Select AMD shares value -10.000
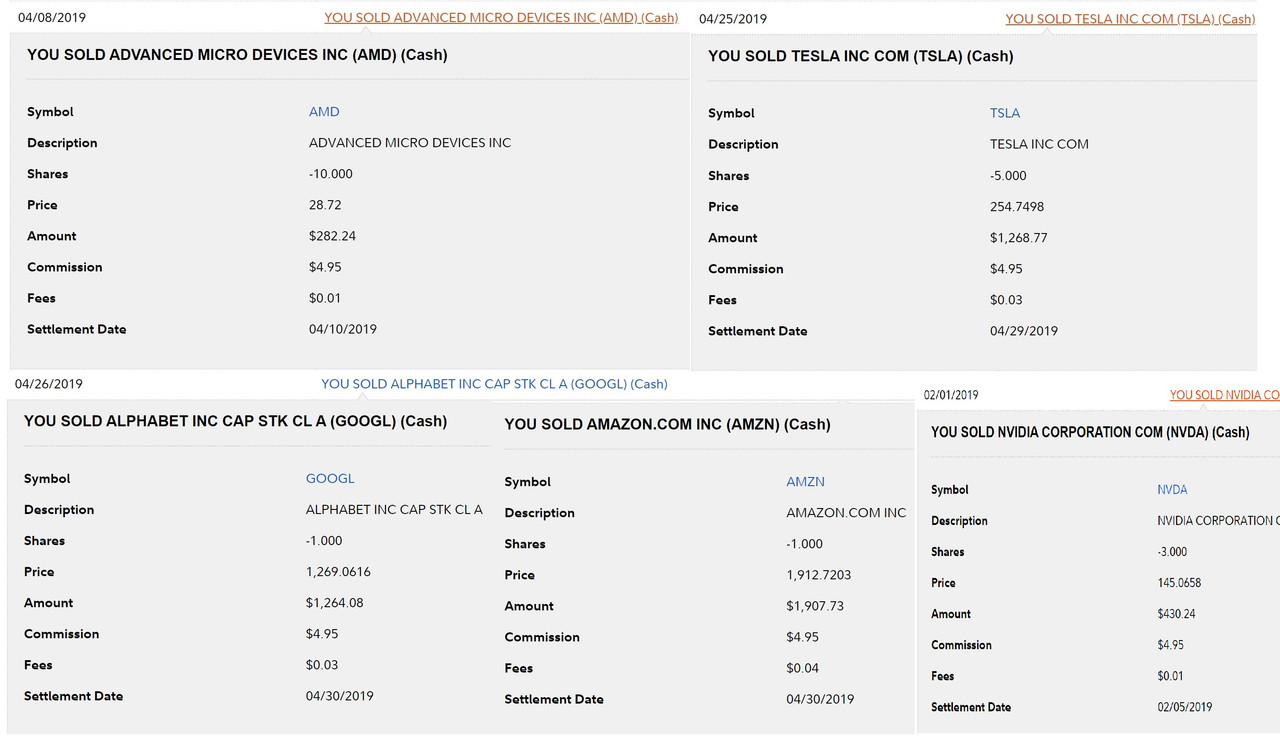This screenshot has height=737, width=1280. pos(331,174)
